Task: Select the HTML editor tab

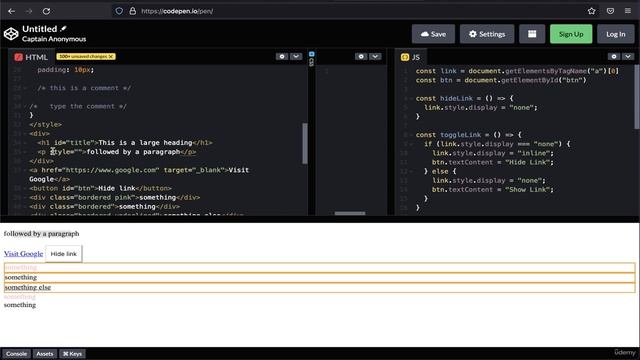Action: tap(31, 57)
